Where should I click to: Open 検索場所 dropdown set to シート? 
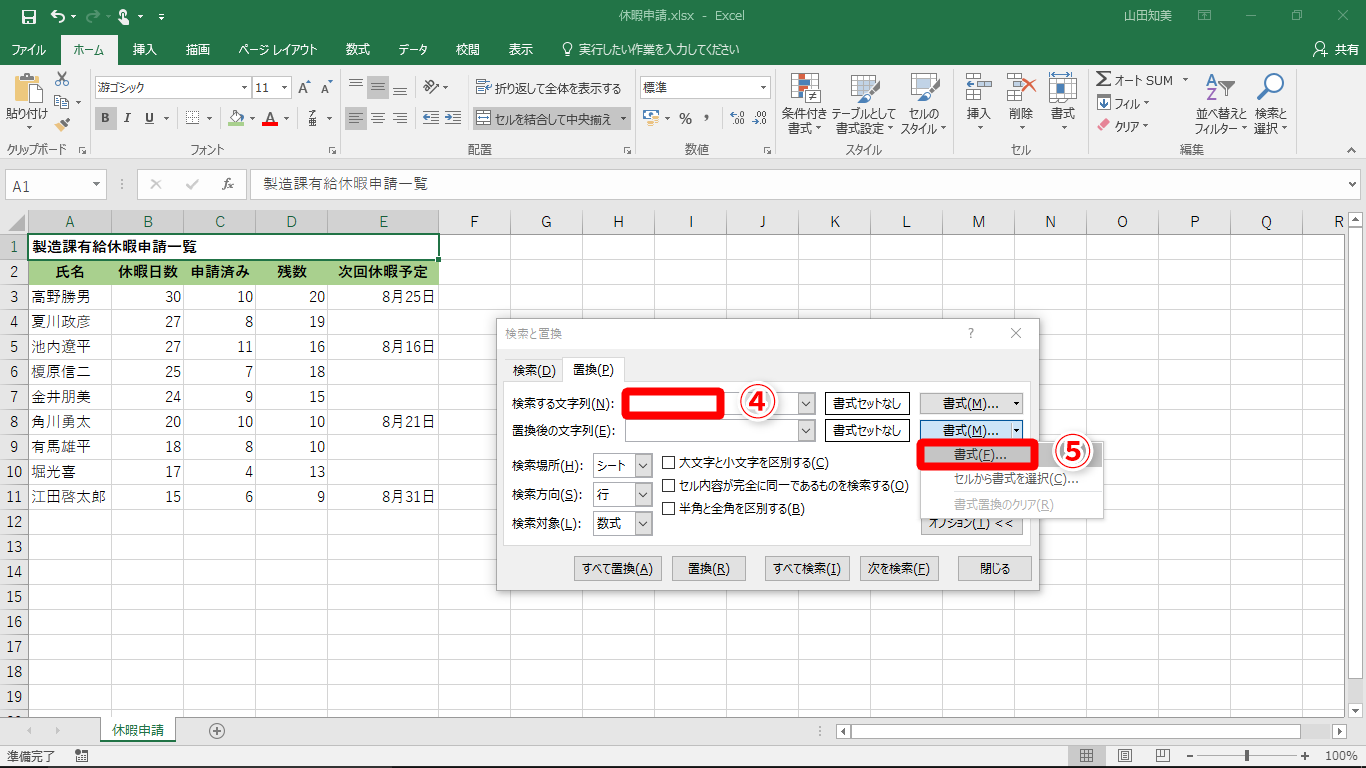pos(643,465)
